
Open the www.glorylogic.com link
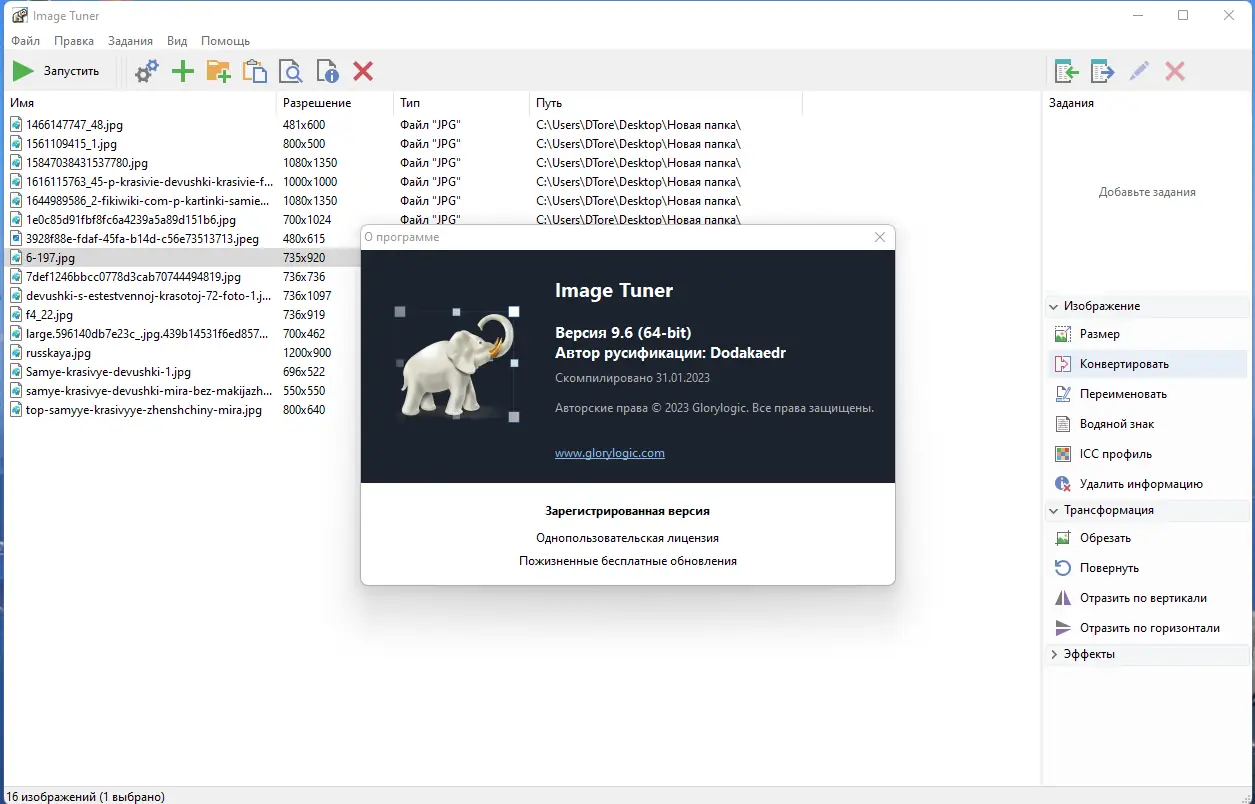pos(609,452)
